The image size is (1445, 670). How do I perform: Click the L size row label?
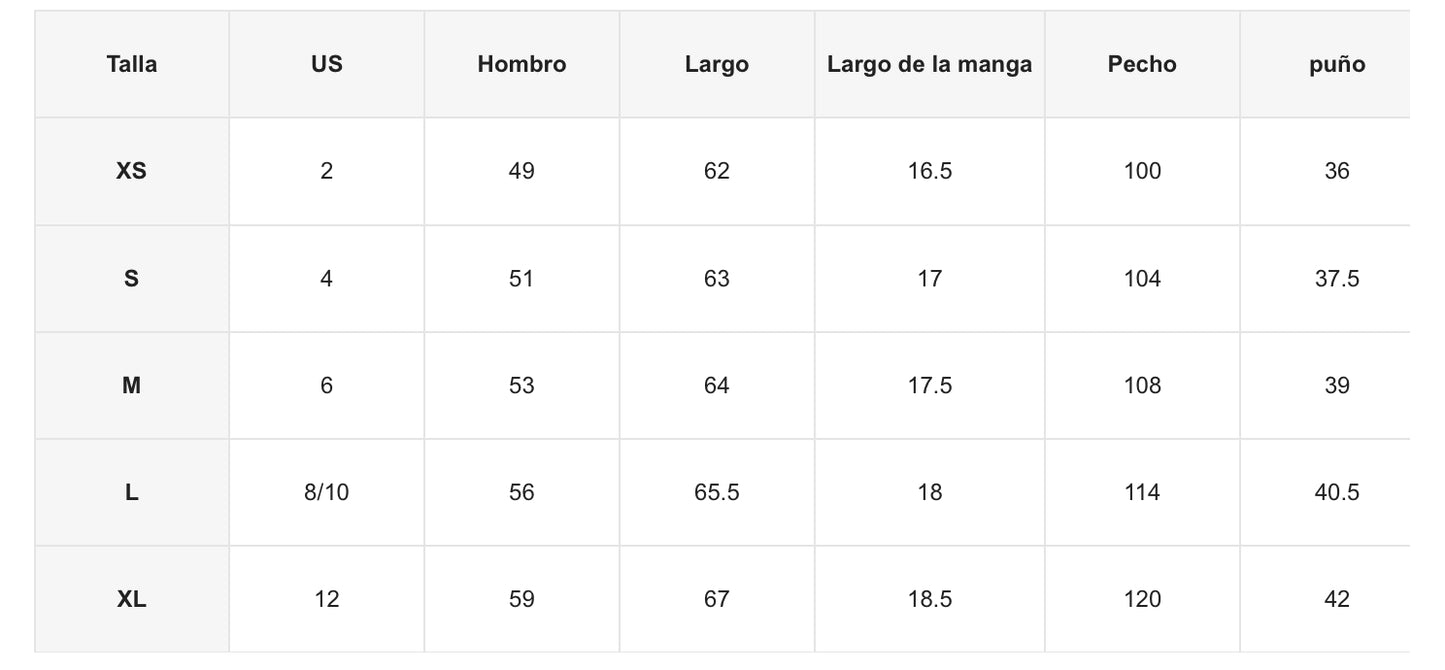pyautogui.click(x=131, y=492)
